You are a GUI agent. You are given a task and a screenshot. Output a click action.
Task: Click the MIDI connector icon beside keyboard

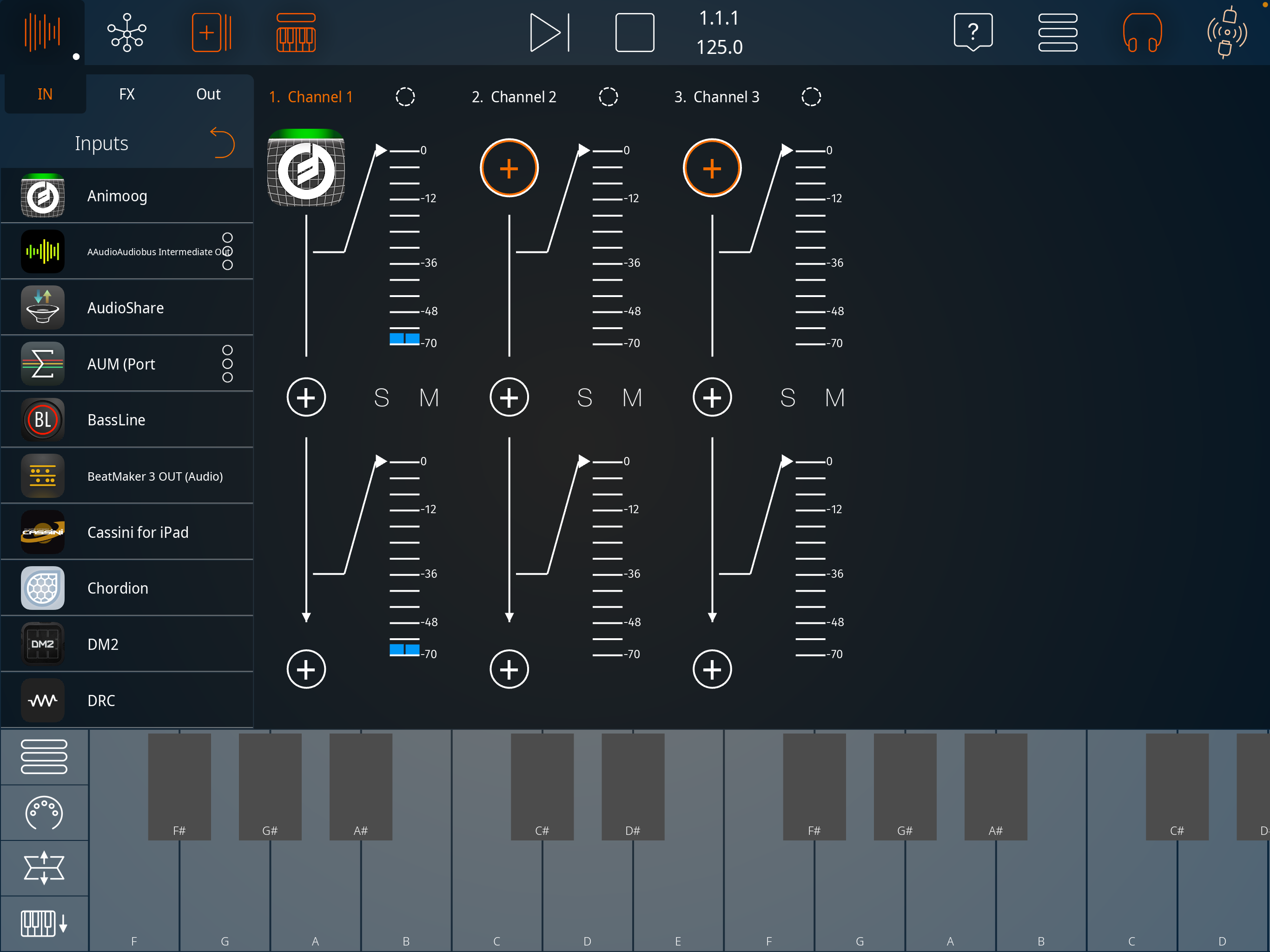(44, 813)
